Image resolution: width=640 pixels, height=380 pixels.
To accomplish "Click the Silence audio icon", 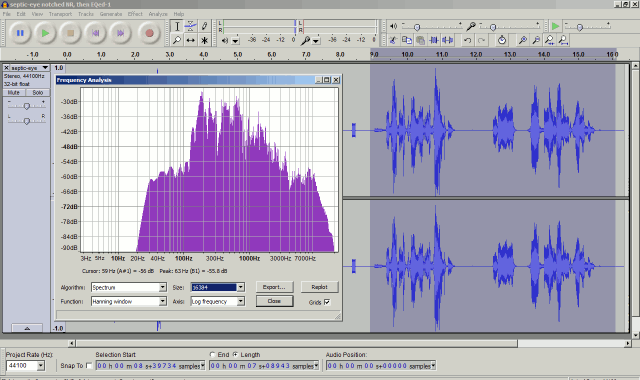I will (x=448, y=40).
